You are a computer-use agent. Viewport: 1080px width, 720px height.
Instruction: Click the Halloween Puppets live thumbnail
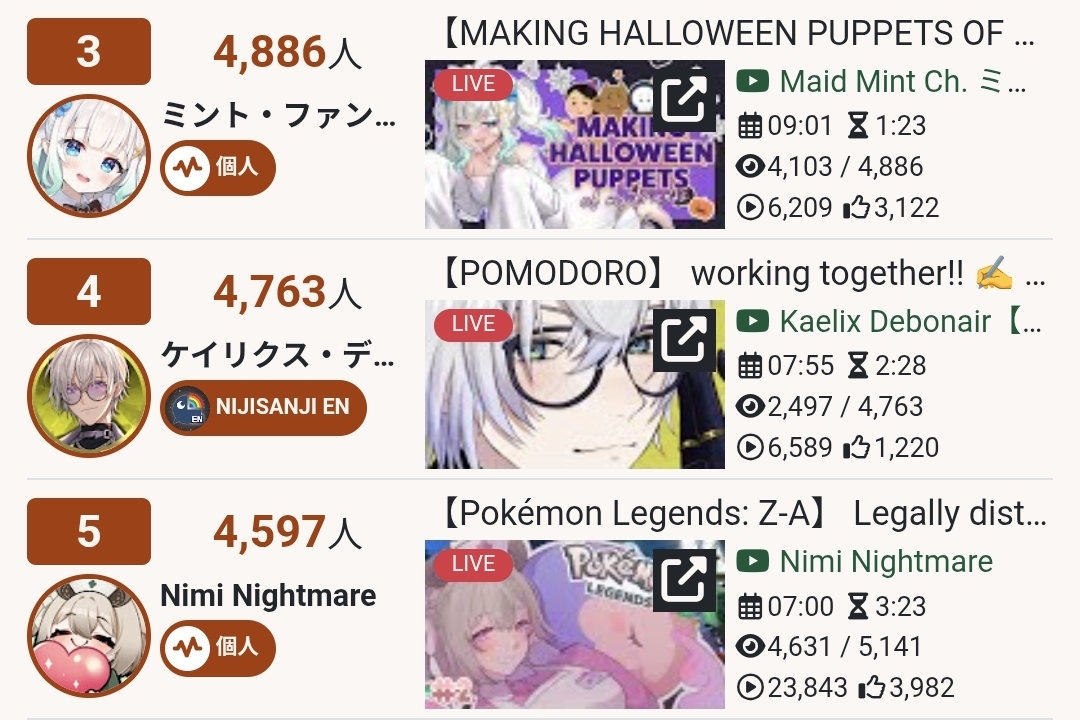tap(574, 145)
